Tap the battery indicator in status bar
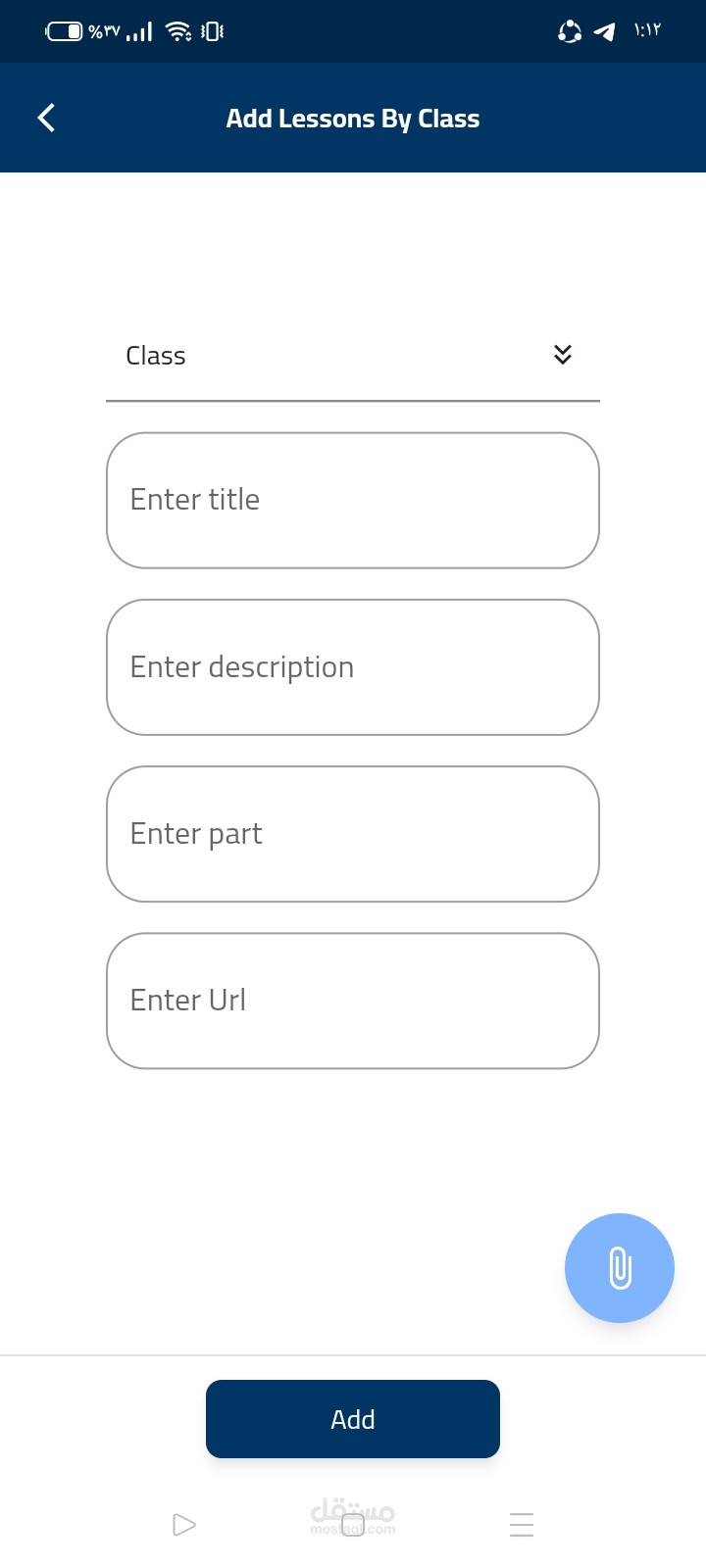Image resolution: width=706 pixels, height=1568 pixels. coord(65,32)
